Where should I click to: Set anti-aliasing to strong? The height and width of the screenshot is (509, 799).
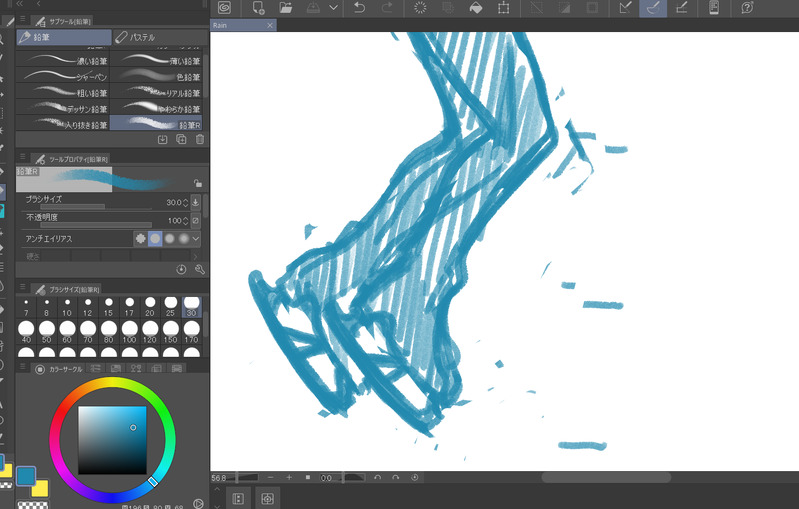pyautogui.click(x=184, y=238)
